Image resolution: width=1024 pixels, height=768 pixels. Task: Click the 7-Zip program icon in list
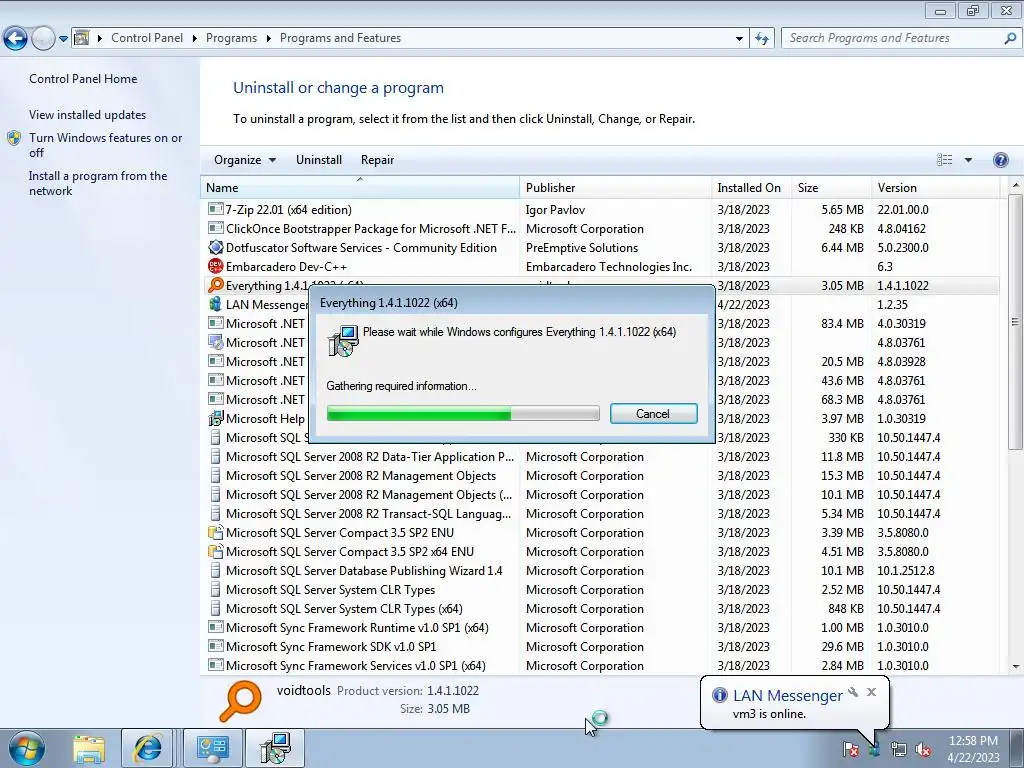[x=216, y=209]
